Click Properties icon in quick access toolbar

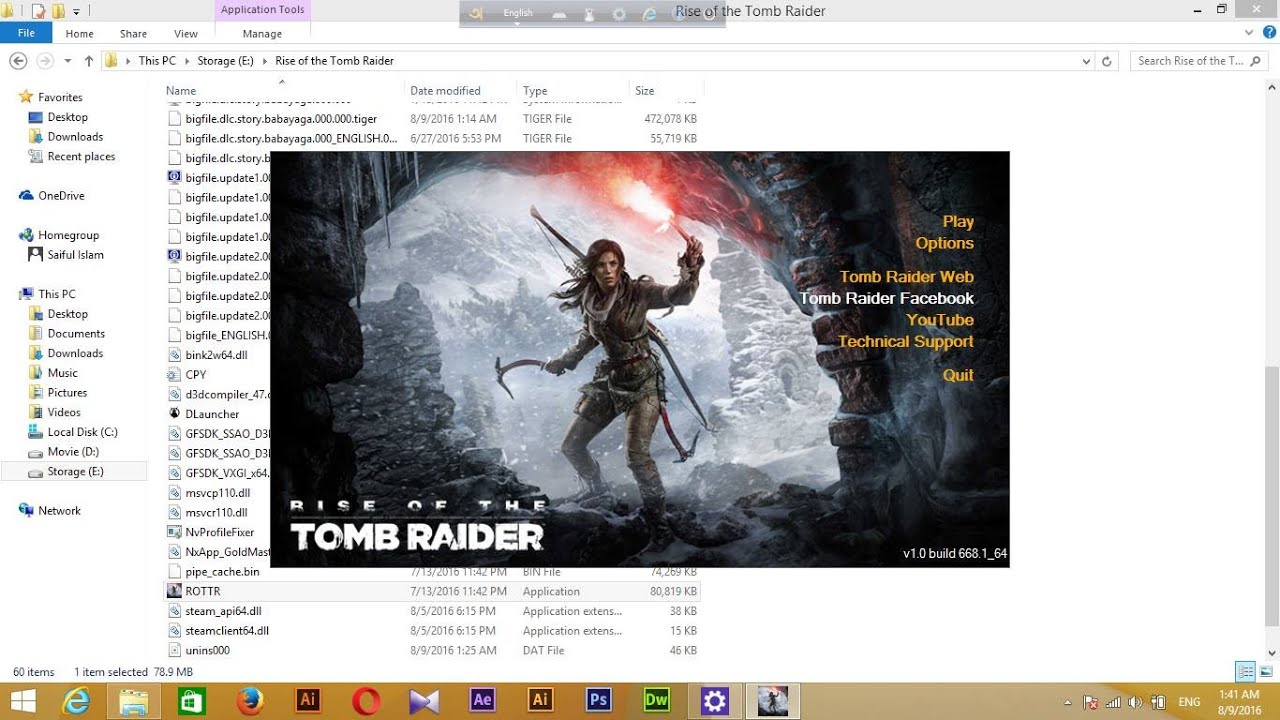(38, 11)
